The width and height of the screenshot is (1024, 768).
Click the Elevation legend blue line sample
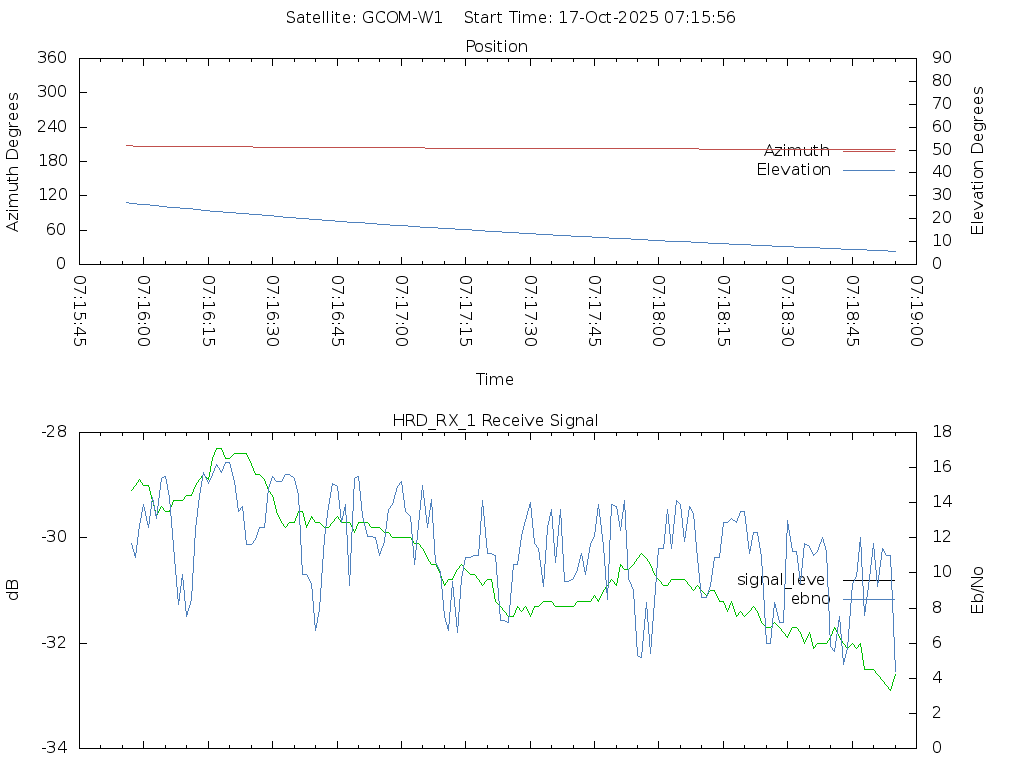pyautogui.click(x=868, y=170)
